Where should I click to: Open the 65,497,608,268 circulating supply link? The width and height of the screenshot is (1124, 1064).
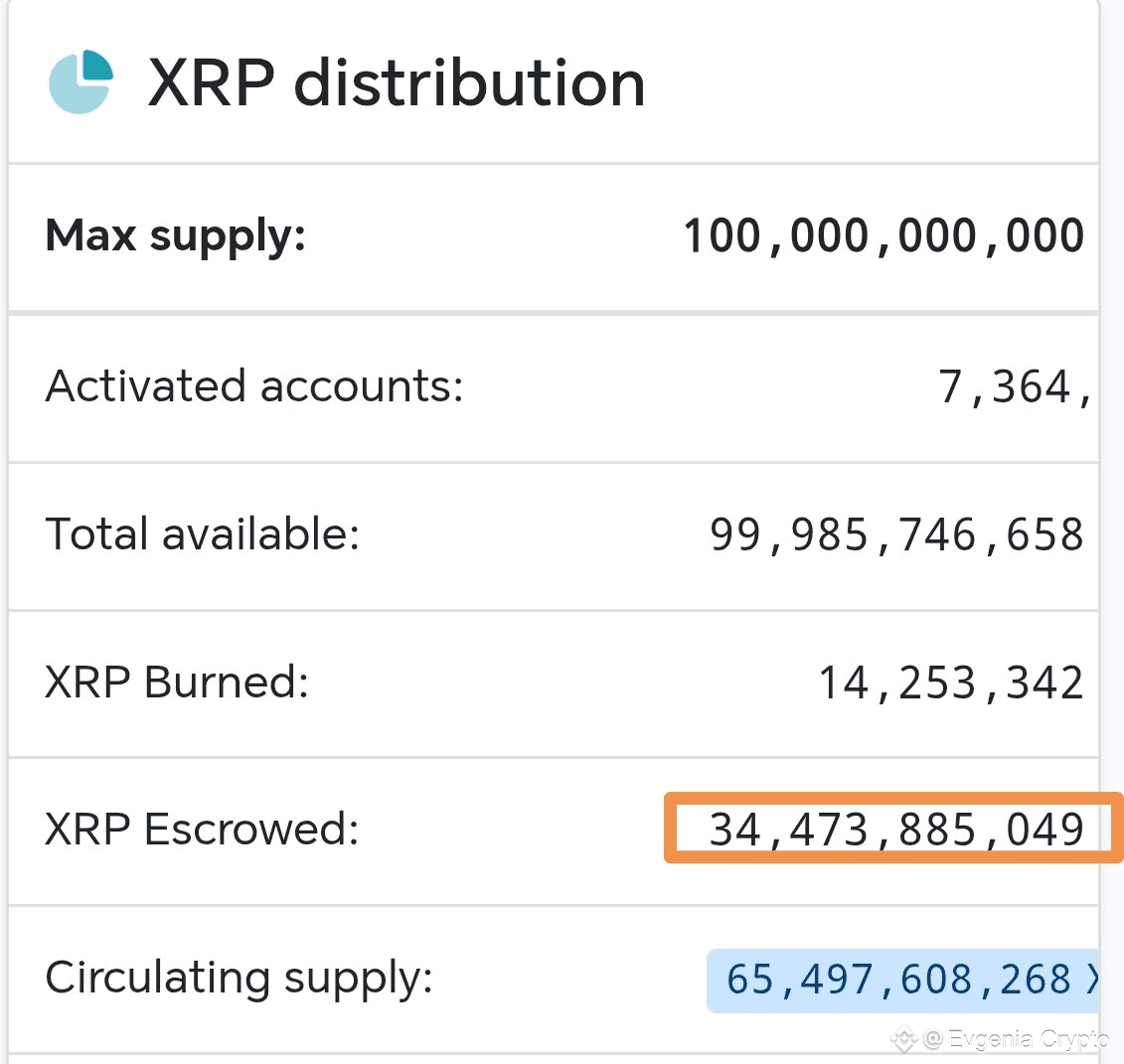coord(898,980)
